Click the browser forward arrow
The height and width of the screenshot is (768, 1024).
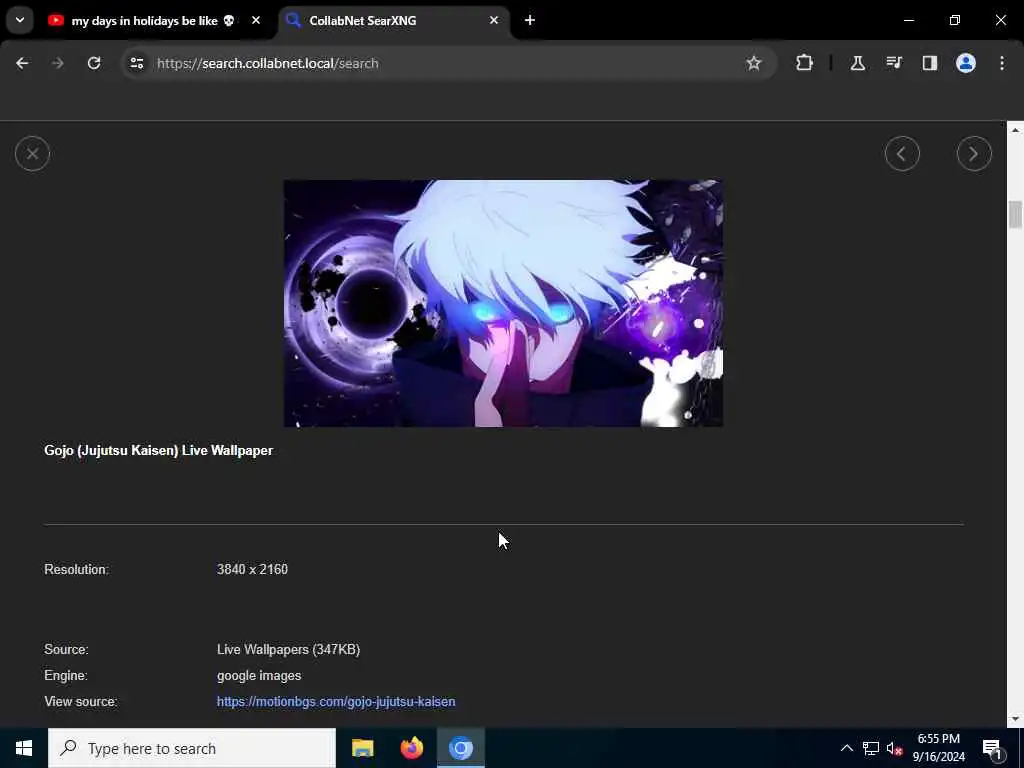(x=58, y=63)
